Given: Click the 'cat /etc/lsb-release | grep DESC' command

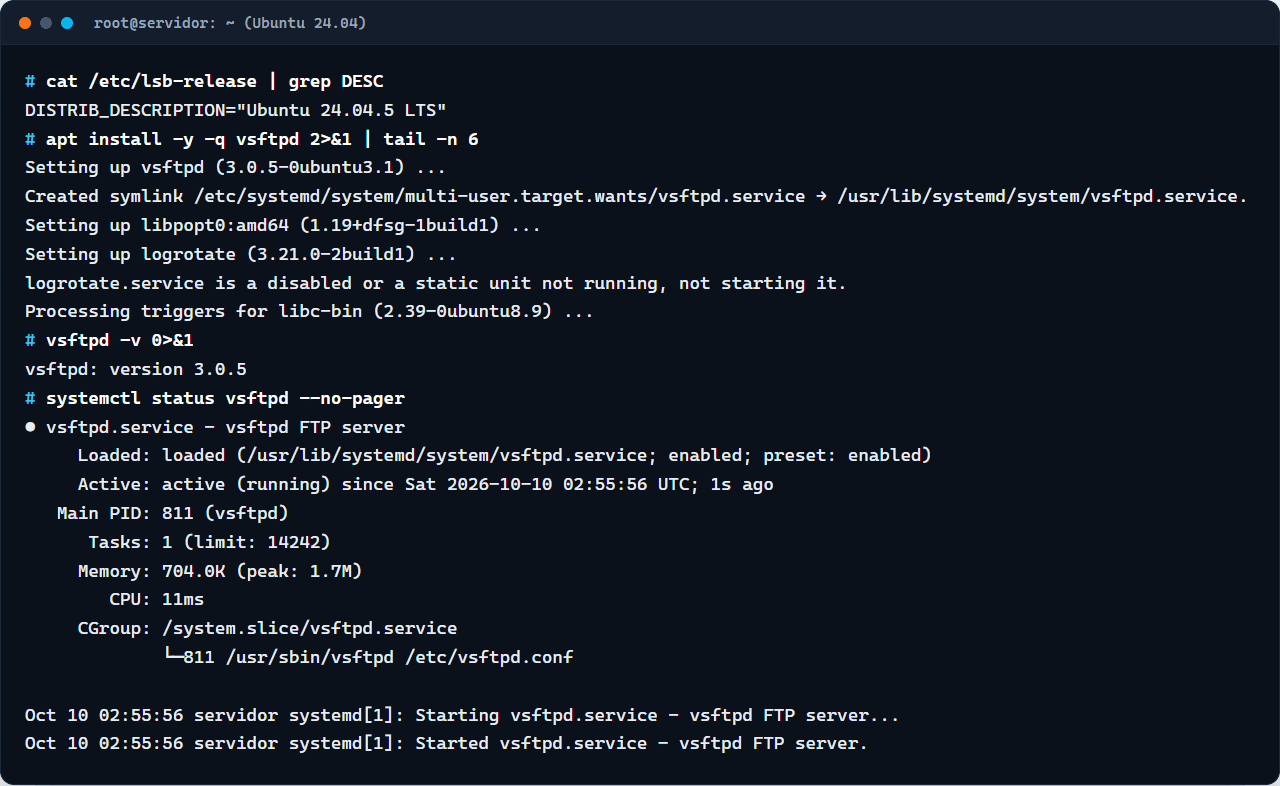Looking at the screenshot, I should (x=215, y=81).
